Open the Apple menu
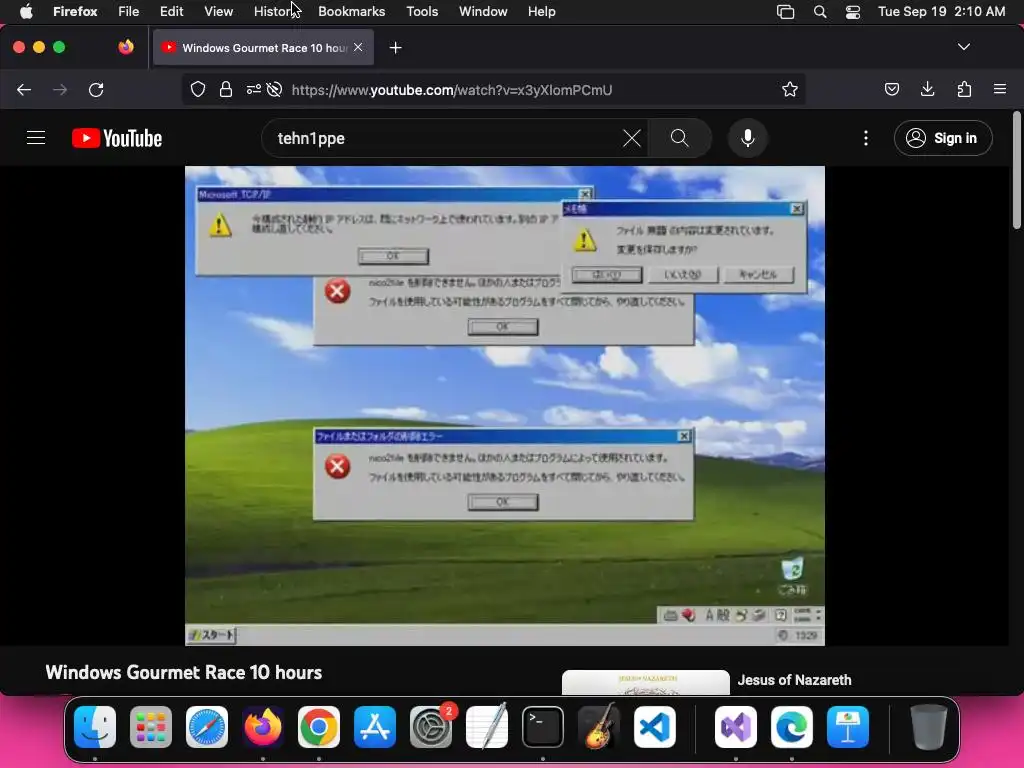 click(26, 12)
